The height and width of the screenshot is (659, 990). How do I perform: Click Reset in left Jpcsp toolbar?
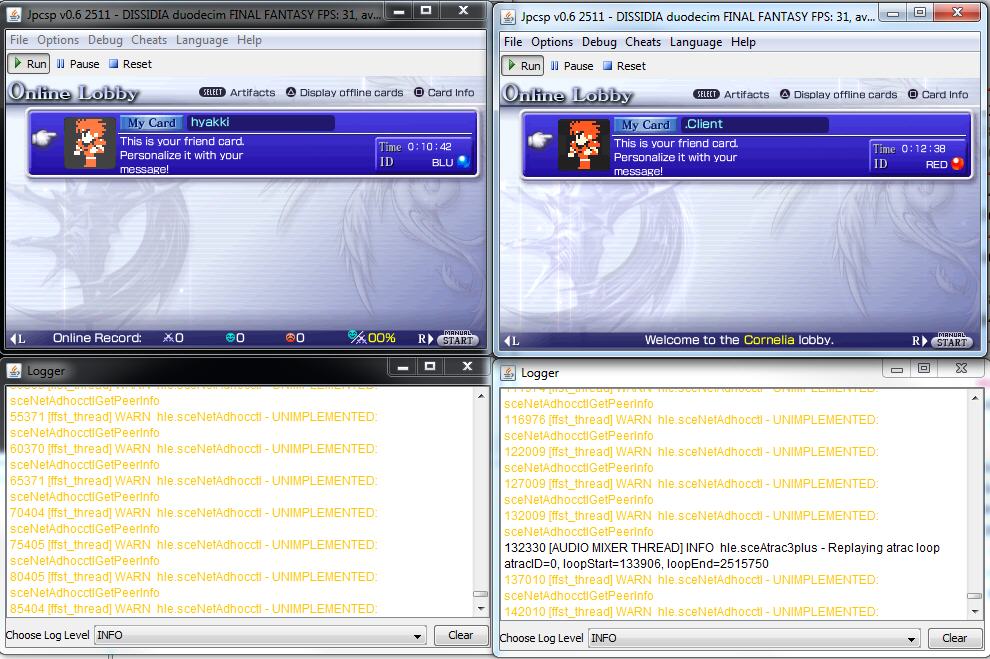click(130, 64)
